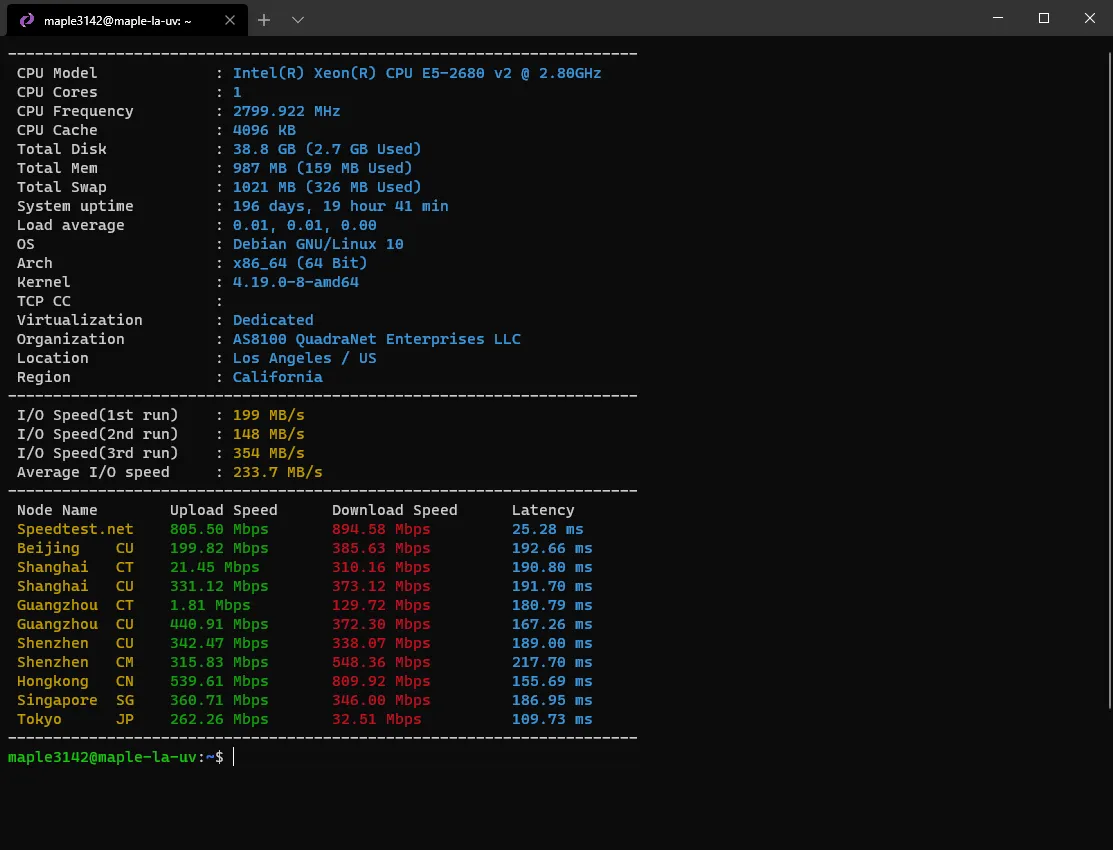Click the command prompt input line
The height and width of the screenshot is (850, 1113).
(x=115, y=757)
